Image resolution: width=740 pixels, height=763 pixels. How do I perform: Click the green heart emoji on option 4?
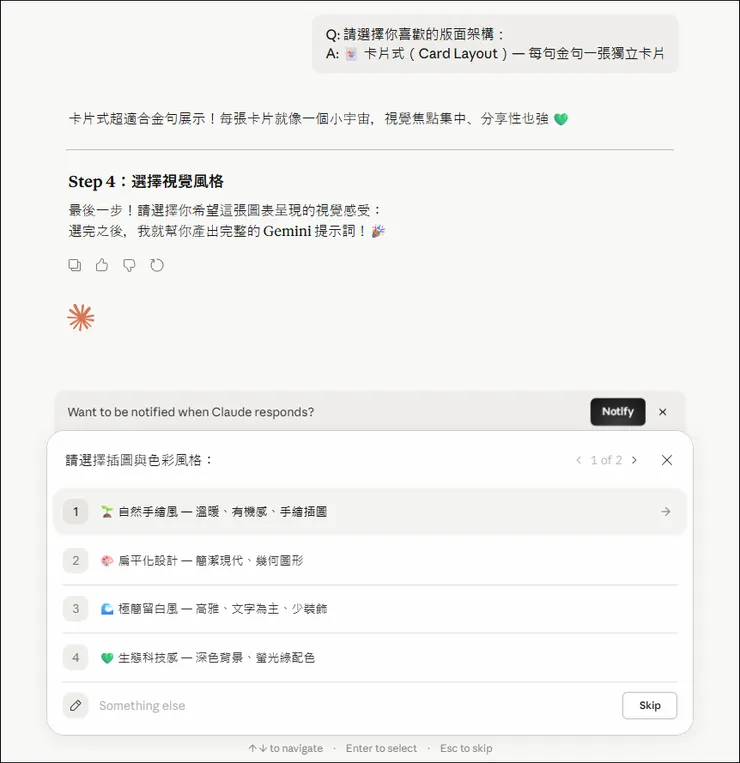point(107,658)
